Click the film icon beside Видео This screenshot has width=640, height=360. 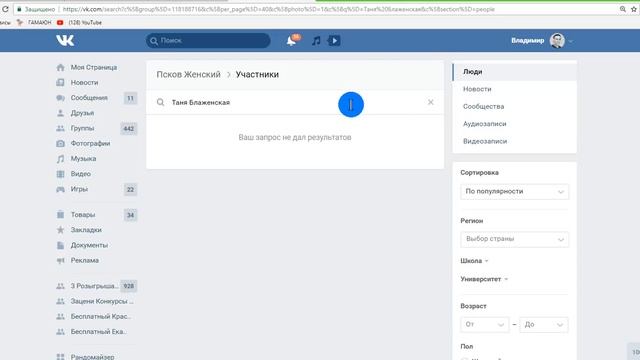click(x=60, y=174)
